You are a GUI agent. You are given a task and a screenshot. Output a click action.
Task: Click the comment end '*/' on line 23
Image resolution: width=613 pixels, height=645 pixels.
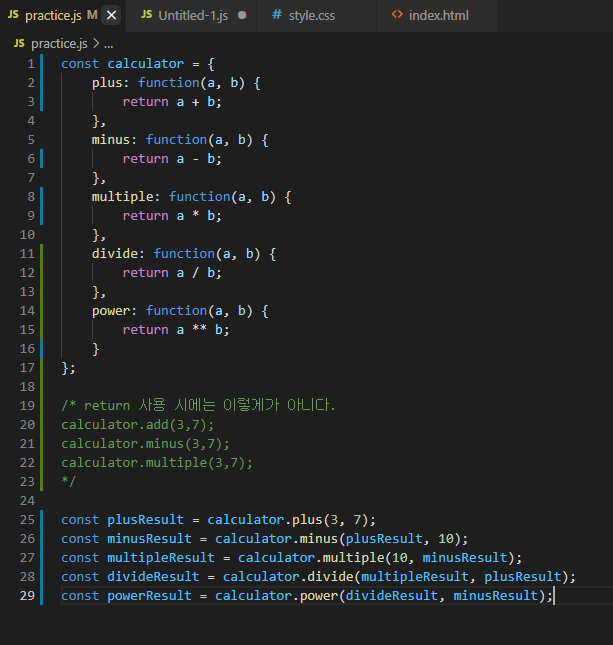pos(68,481)
